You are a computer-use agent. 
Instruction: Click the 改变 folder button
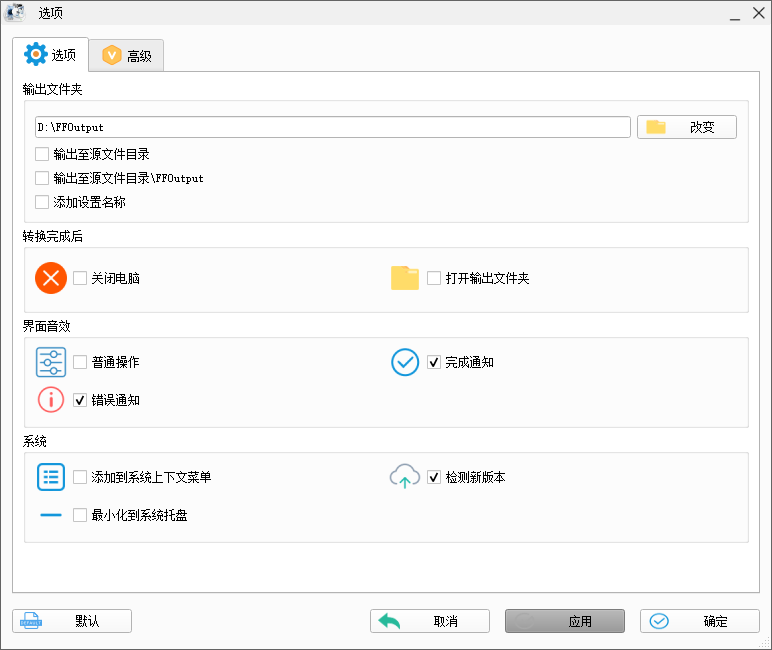coord(687,127)
